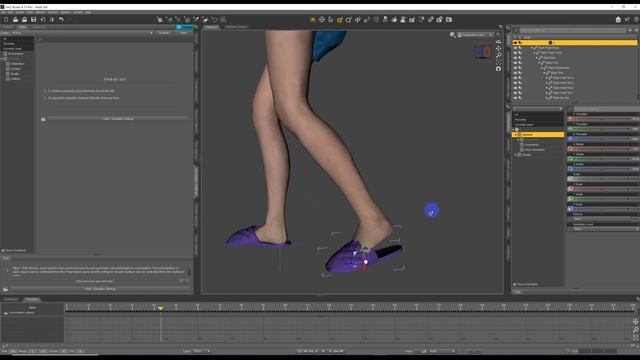Select the yellow highlighted Node Selection tool icon

[x=313, y=20]
